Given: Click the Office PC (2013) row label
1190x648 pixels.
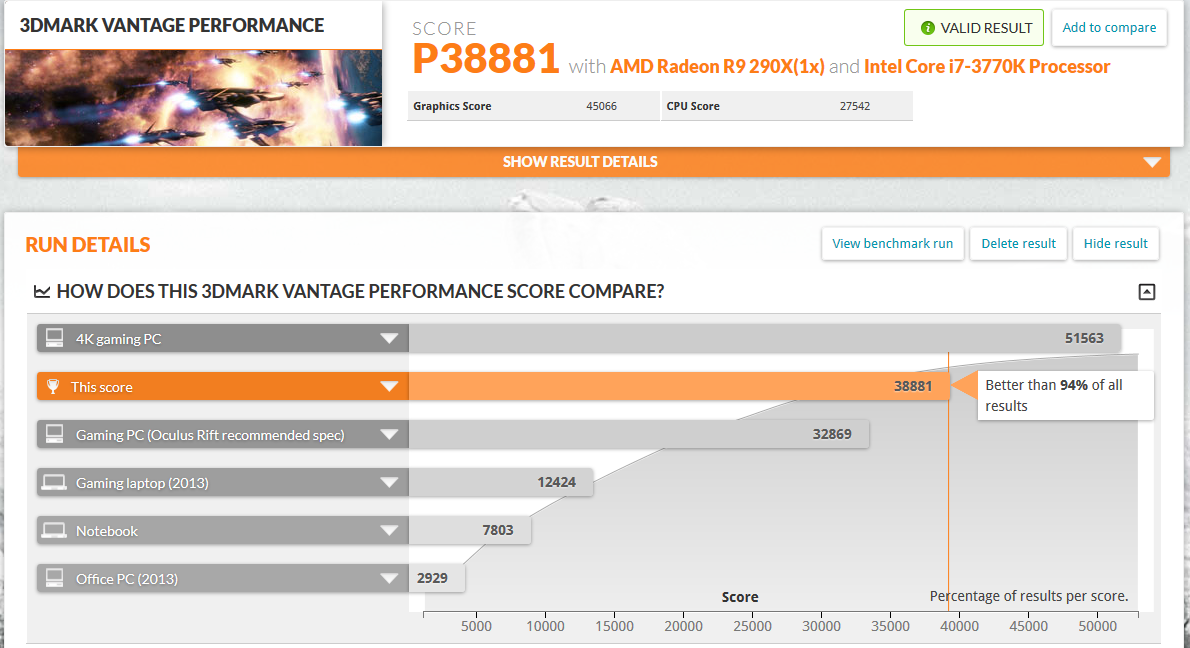Looking at the screenshot, I should (x=127, y=579).
